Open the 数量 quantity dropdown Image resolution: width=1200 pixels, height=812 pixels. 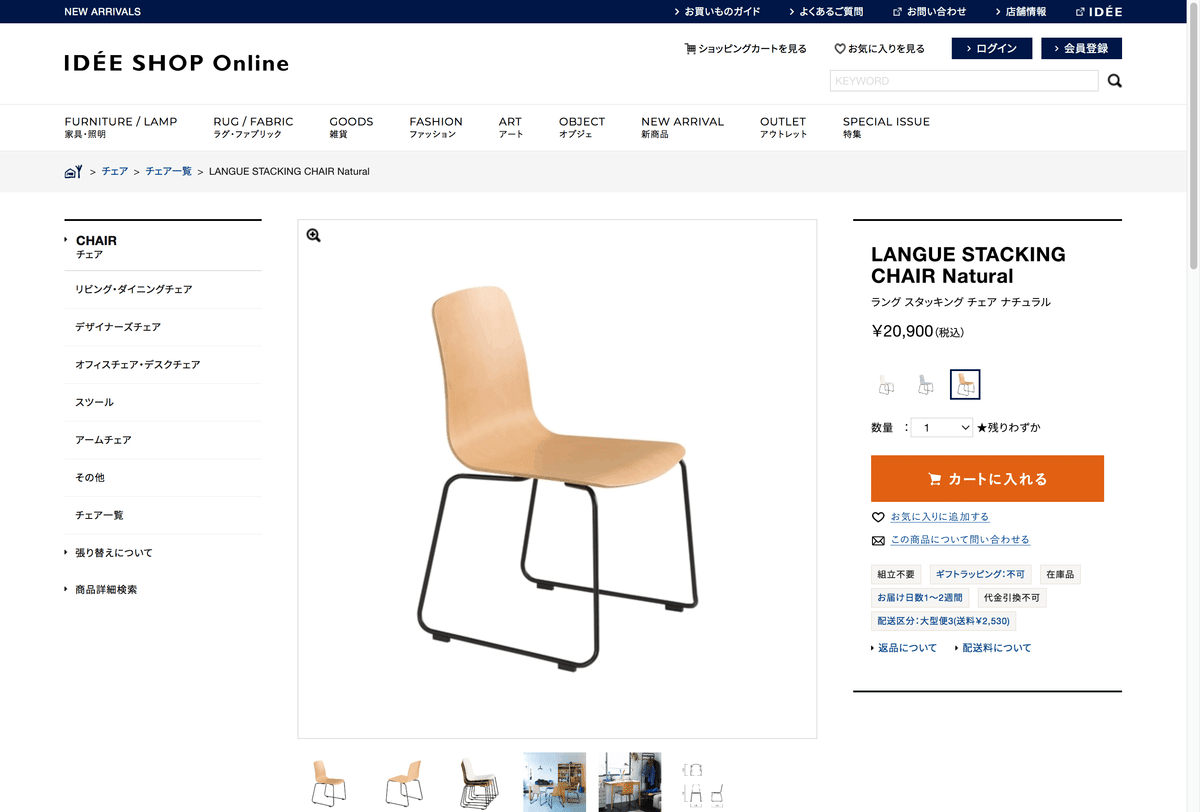(942, 427)
